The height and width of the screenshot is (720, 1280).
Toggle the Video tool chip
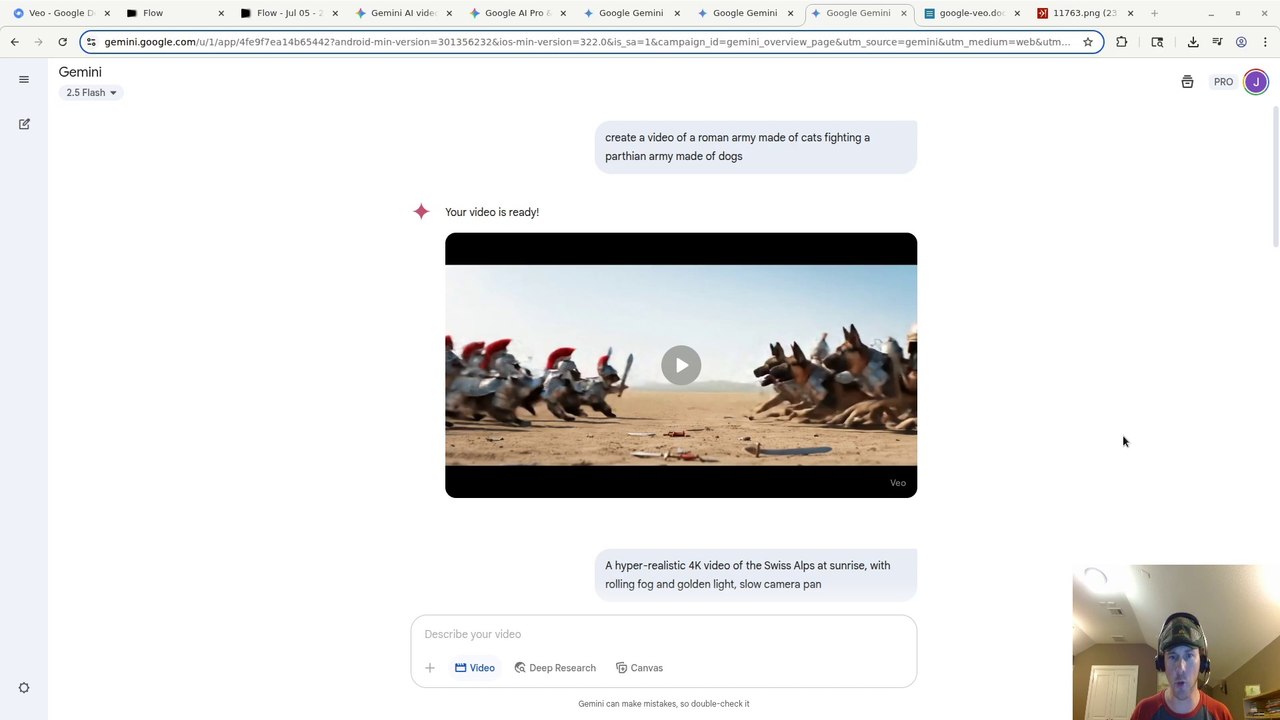pyautogui.click(x=475, y=668)
